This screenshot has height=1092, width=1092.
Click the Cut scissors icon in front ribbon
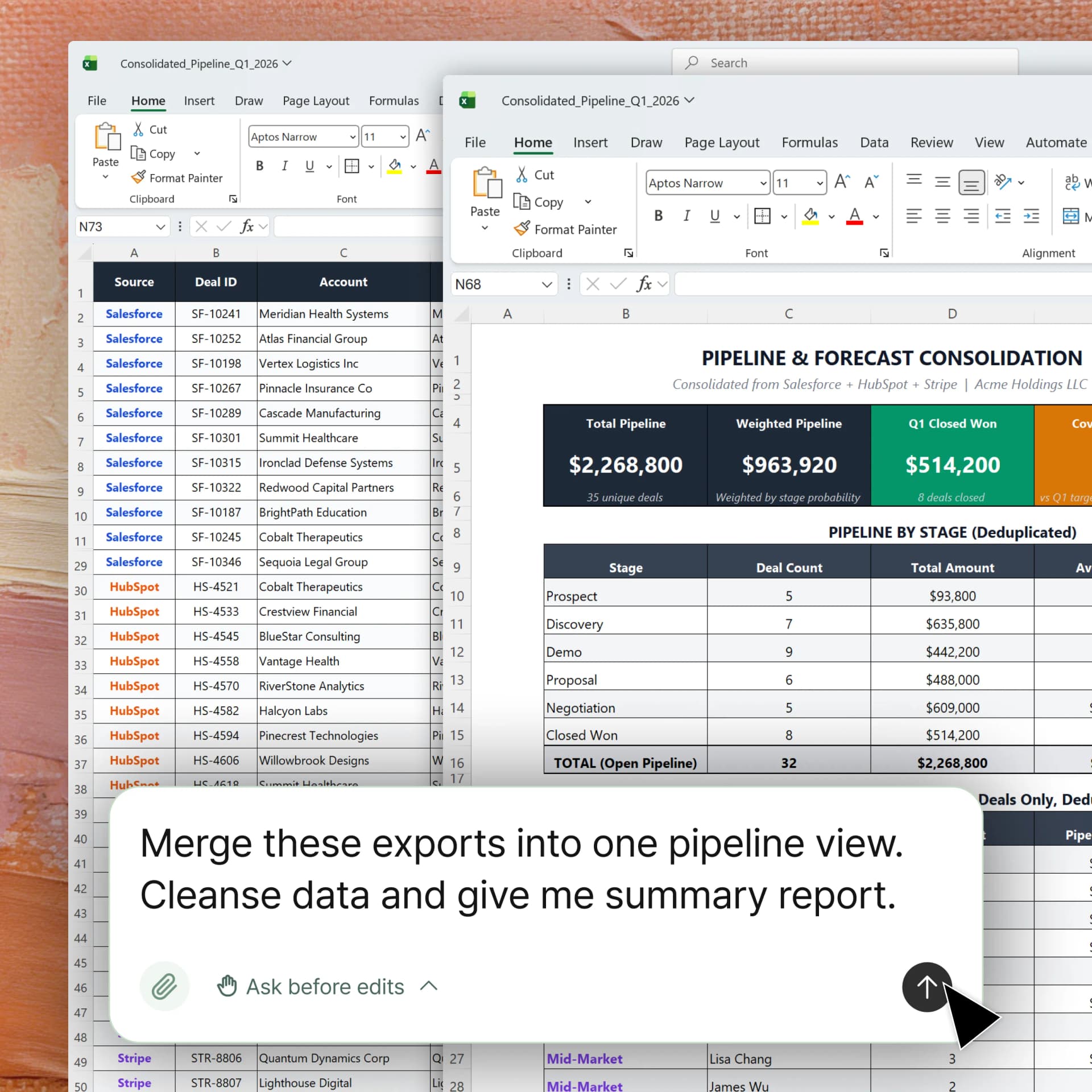point(522,175)
